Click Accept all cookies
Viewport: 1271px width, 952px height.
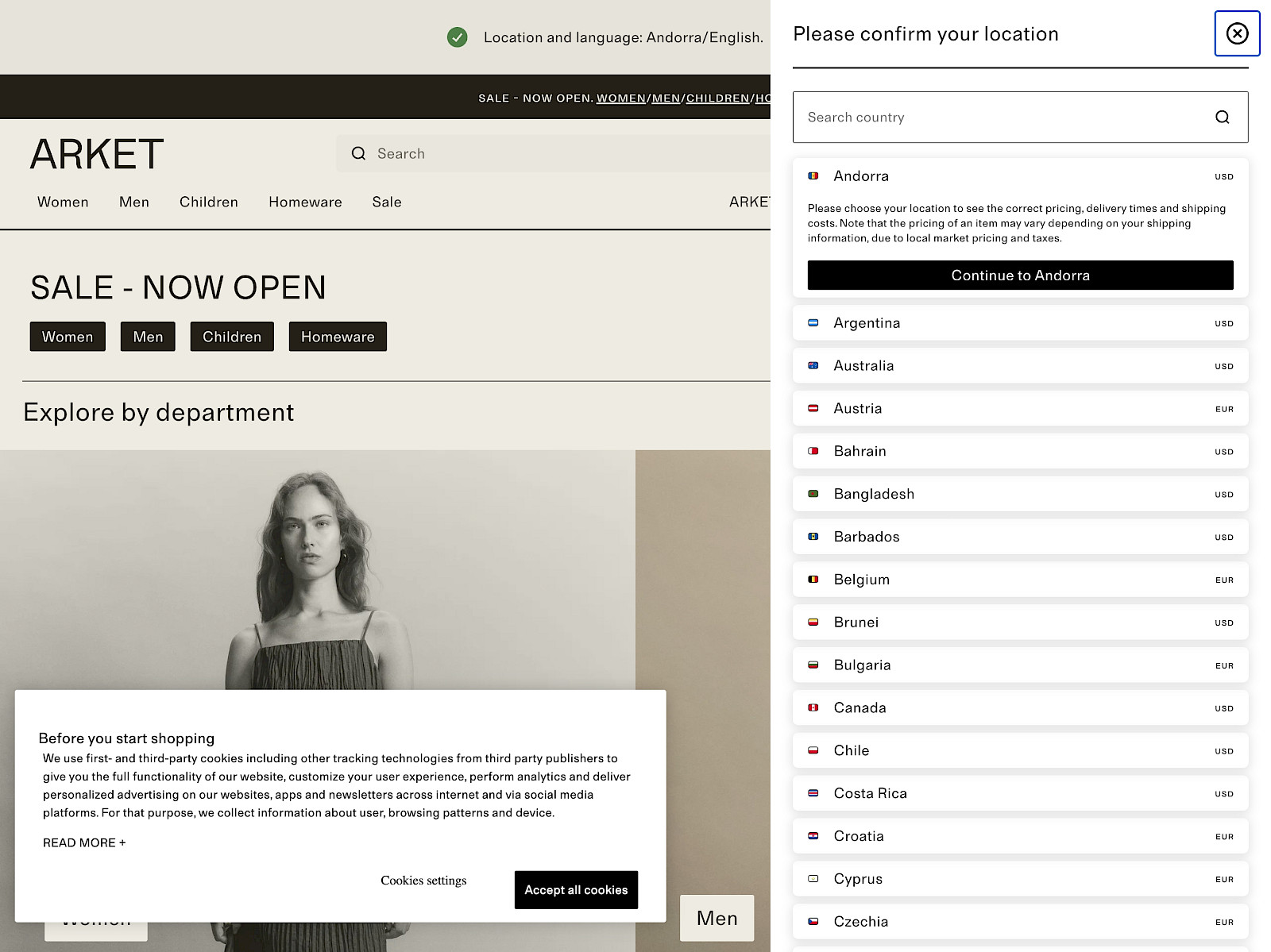[x=576, y=890]
